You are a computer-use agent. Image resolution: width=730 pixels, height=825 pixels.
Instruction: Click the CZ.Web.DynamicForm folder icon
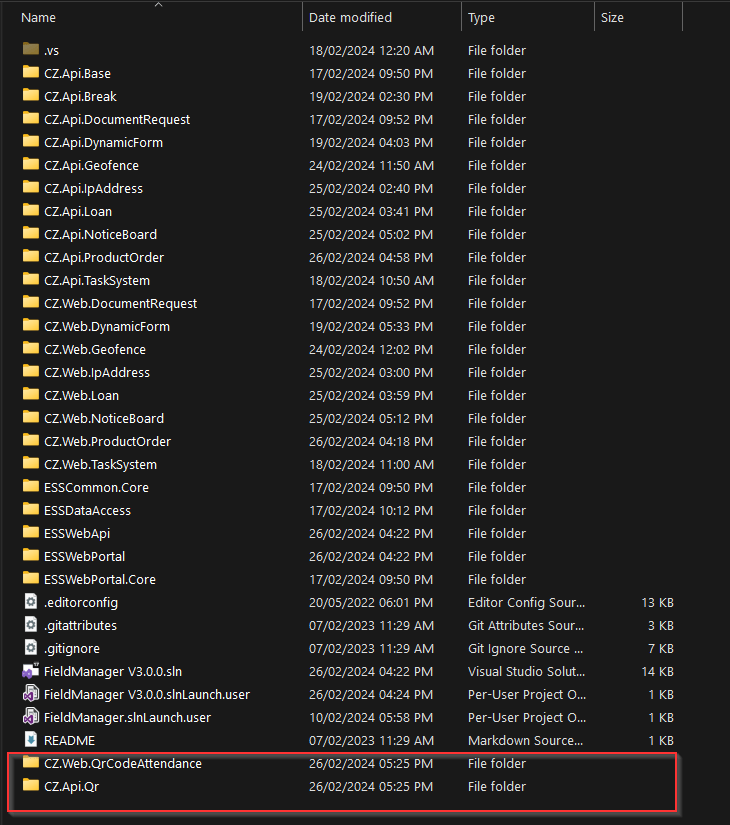click(31, 325)
